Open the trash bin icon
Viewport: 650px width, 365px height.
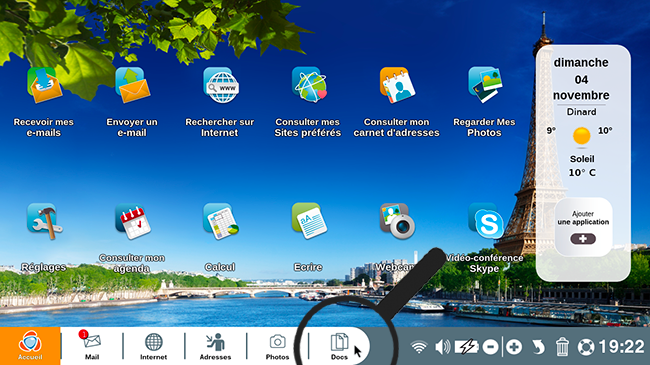click(562, 347)
